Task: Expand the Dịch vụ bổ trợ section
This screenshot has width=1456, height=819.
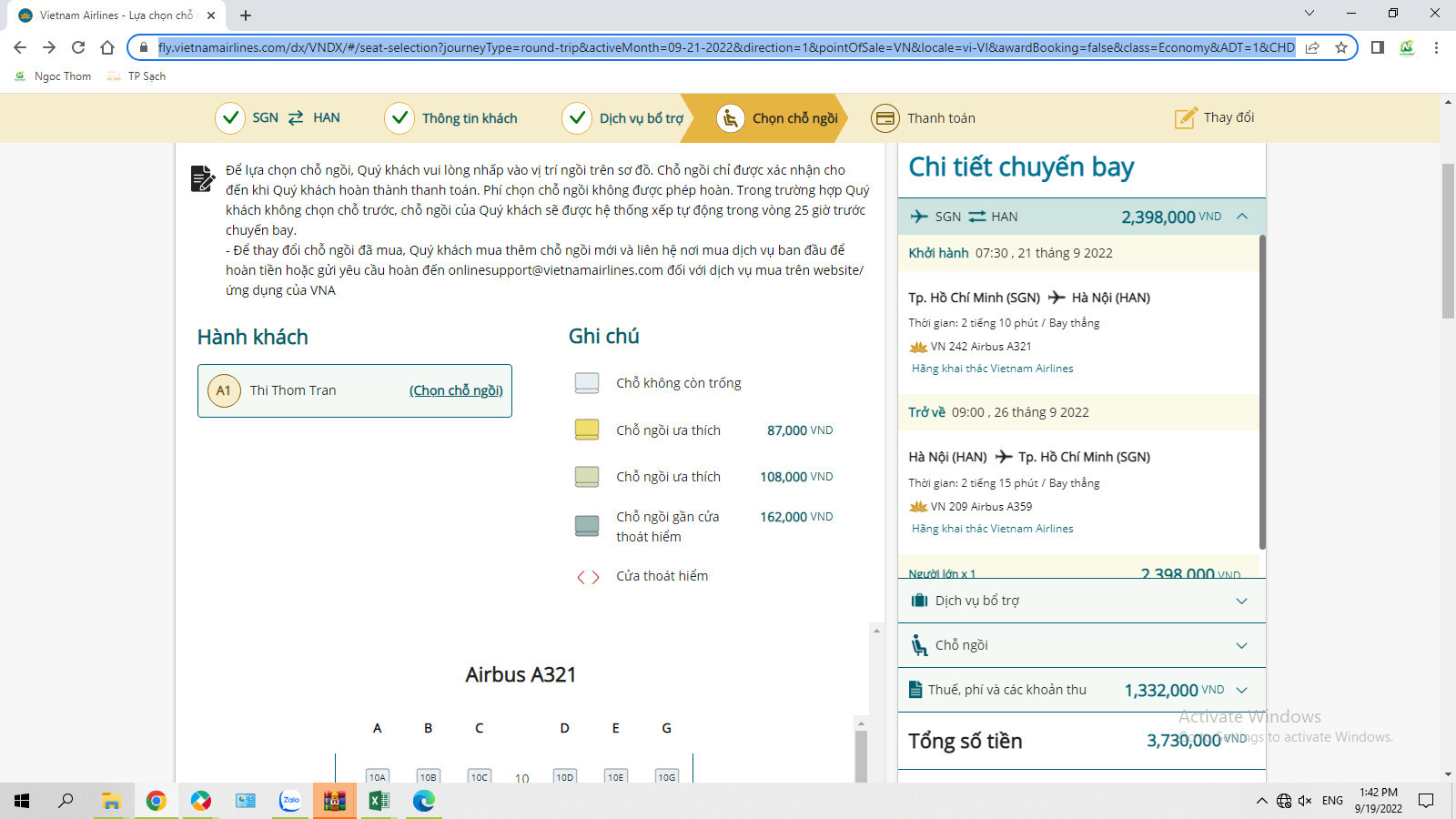Action: (1081, 601)
